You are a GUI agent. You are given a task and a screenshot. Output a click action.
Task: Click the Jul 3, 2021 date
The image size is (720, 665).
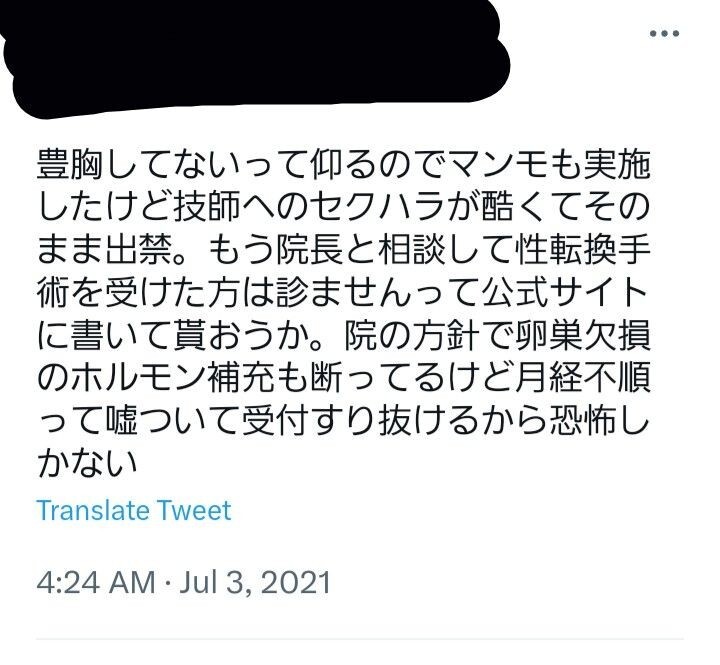coord(255,583)
